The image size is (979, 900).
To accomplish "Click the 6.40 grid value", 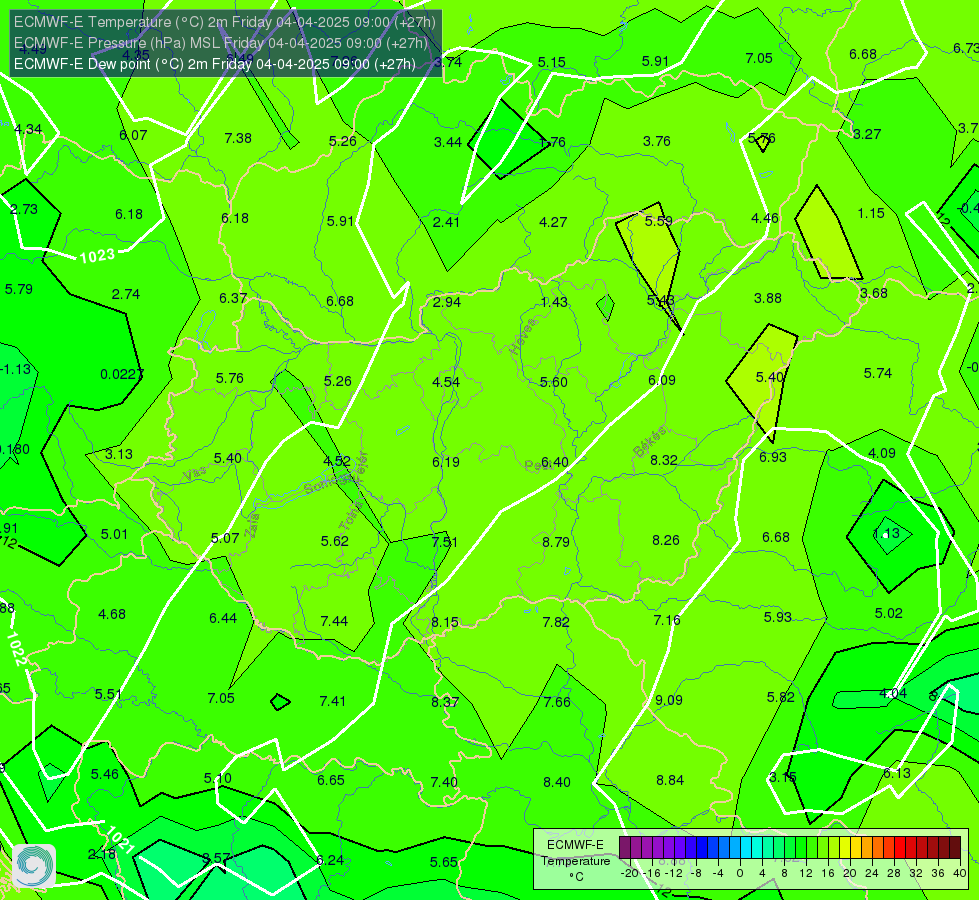I will click(x=554, y=462).
